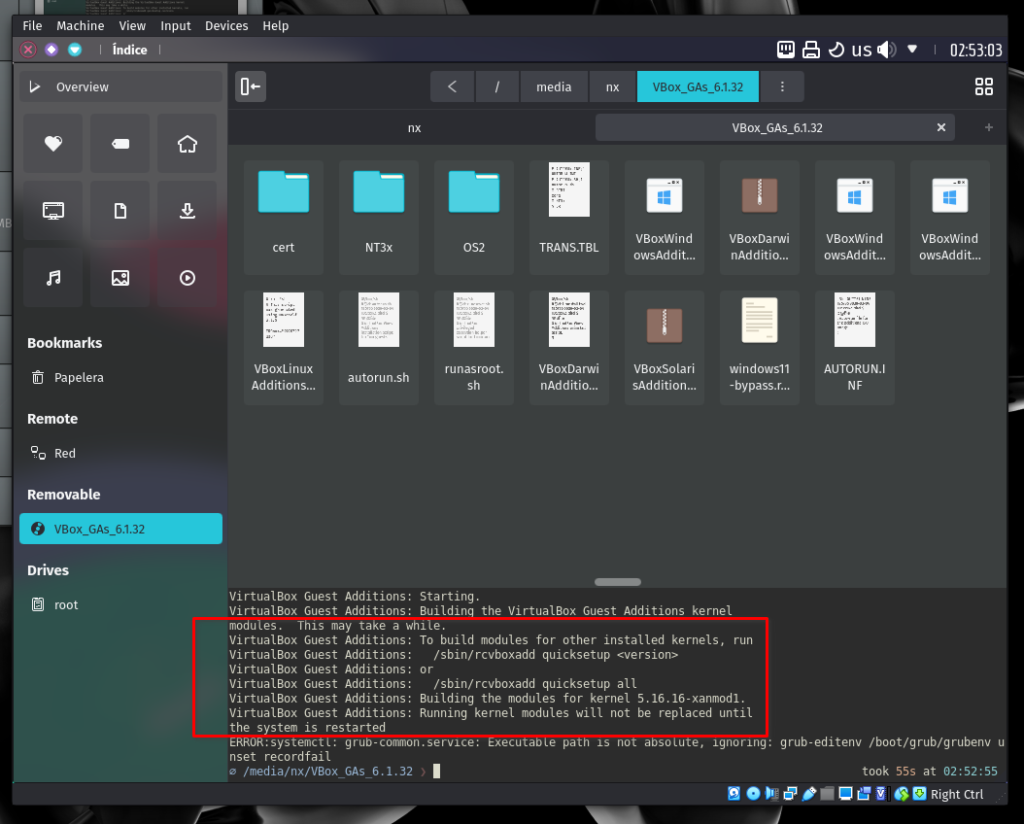Click the hard disk indicator in VirtualBox status bar
1024x824 pixels.
click(x=734, y=793)
